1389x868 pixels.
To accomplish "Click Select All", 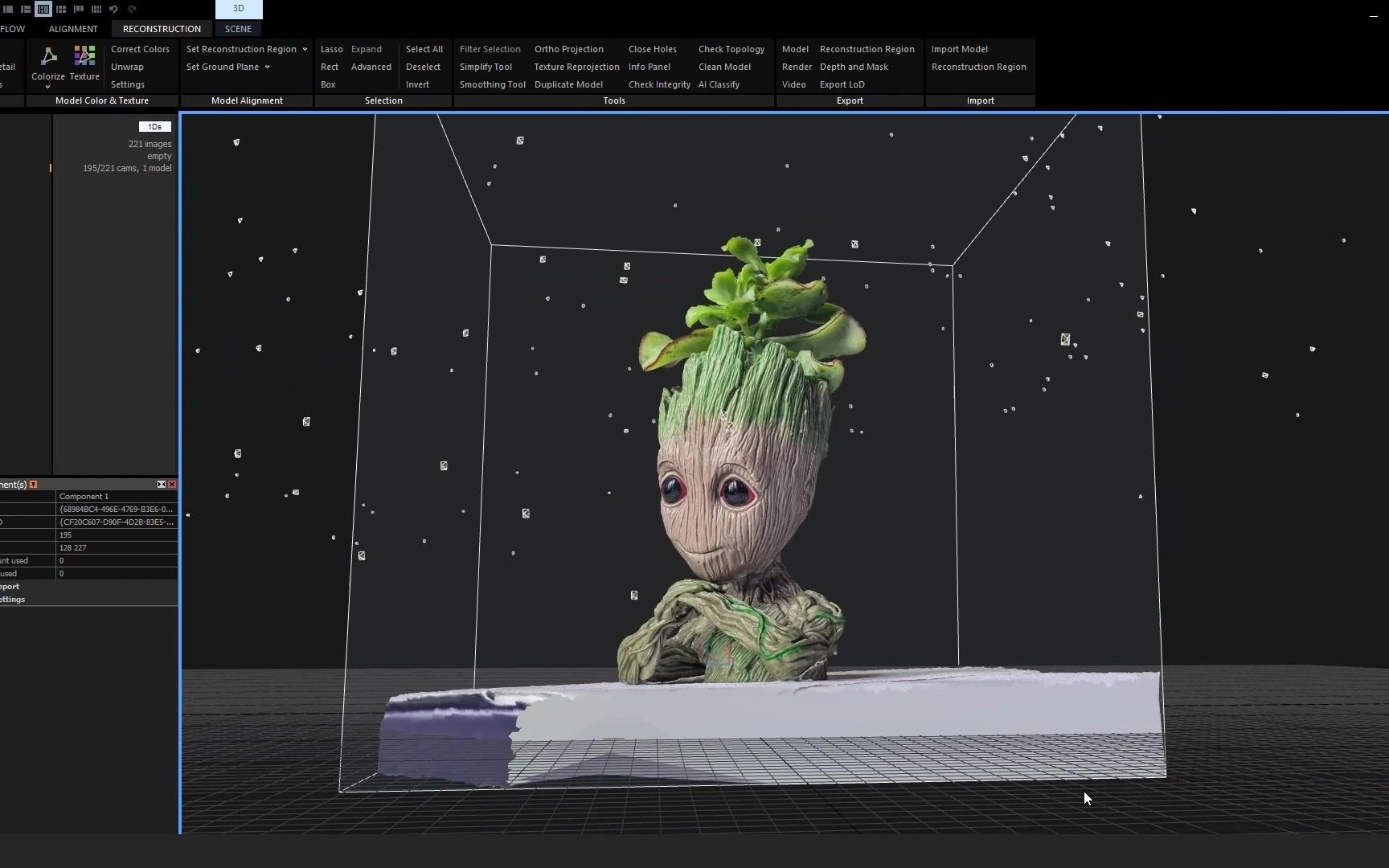I will [424, 49].
